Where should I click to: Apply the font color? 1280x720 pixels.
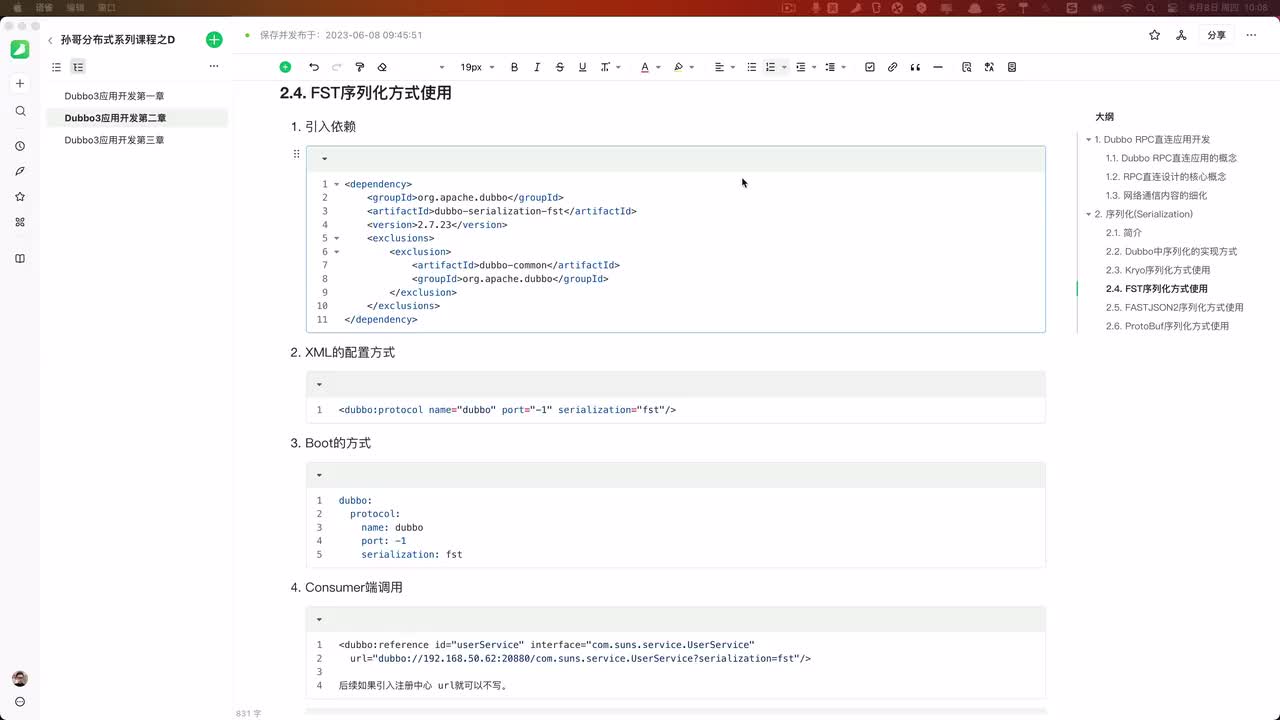tap(644, 67)
